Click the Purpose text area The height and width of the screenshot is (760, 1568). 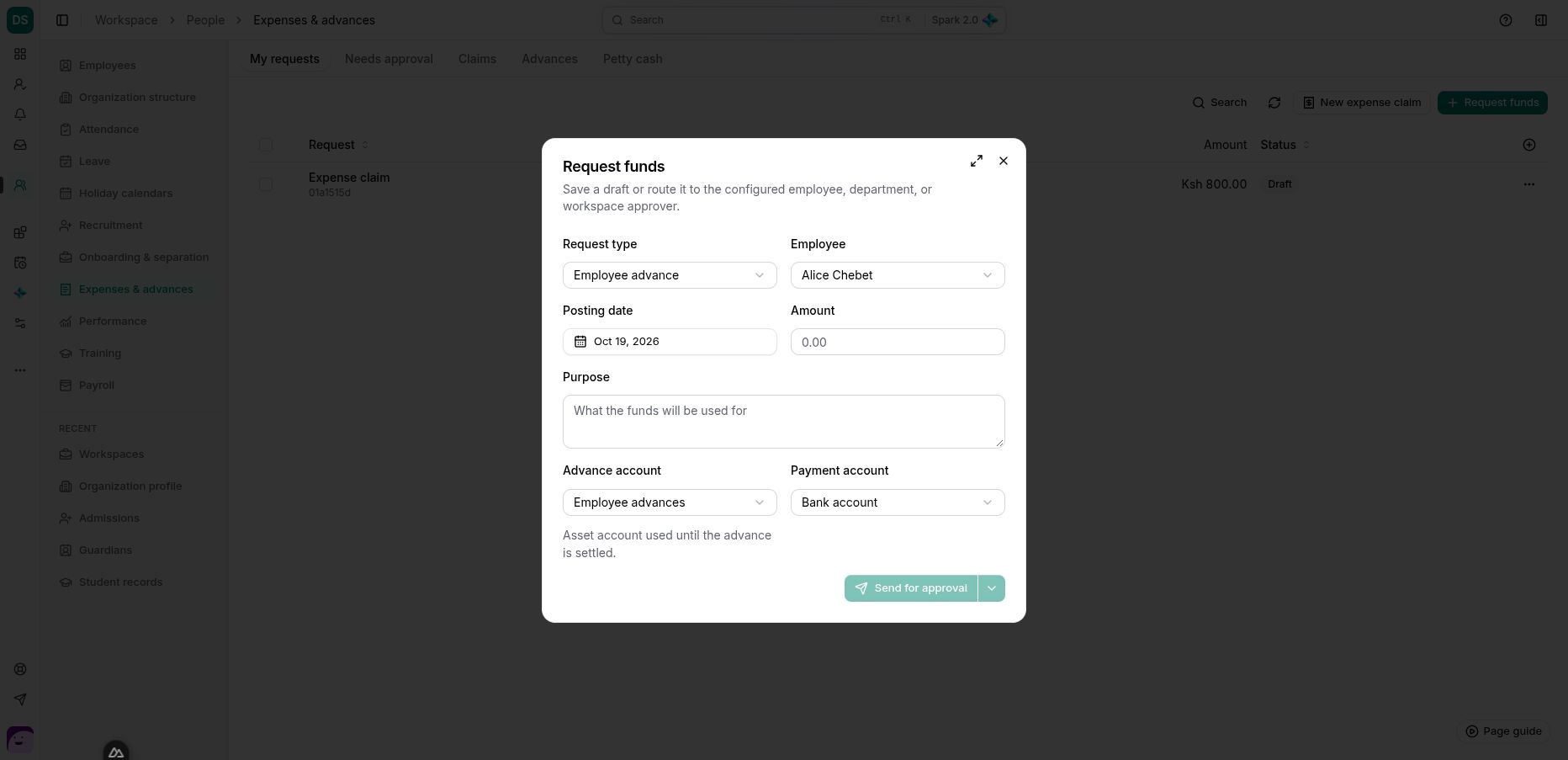click(x=784, y=422)
